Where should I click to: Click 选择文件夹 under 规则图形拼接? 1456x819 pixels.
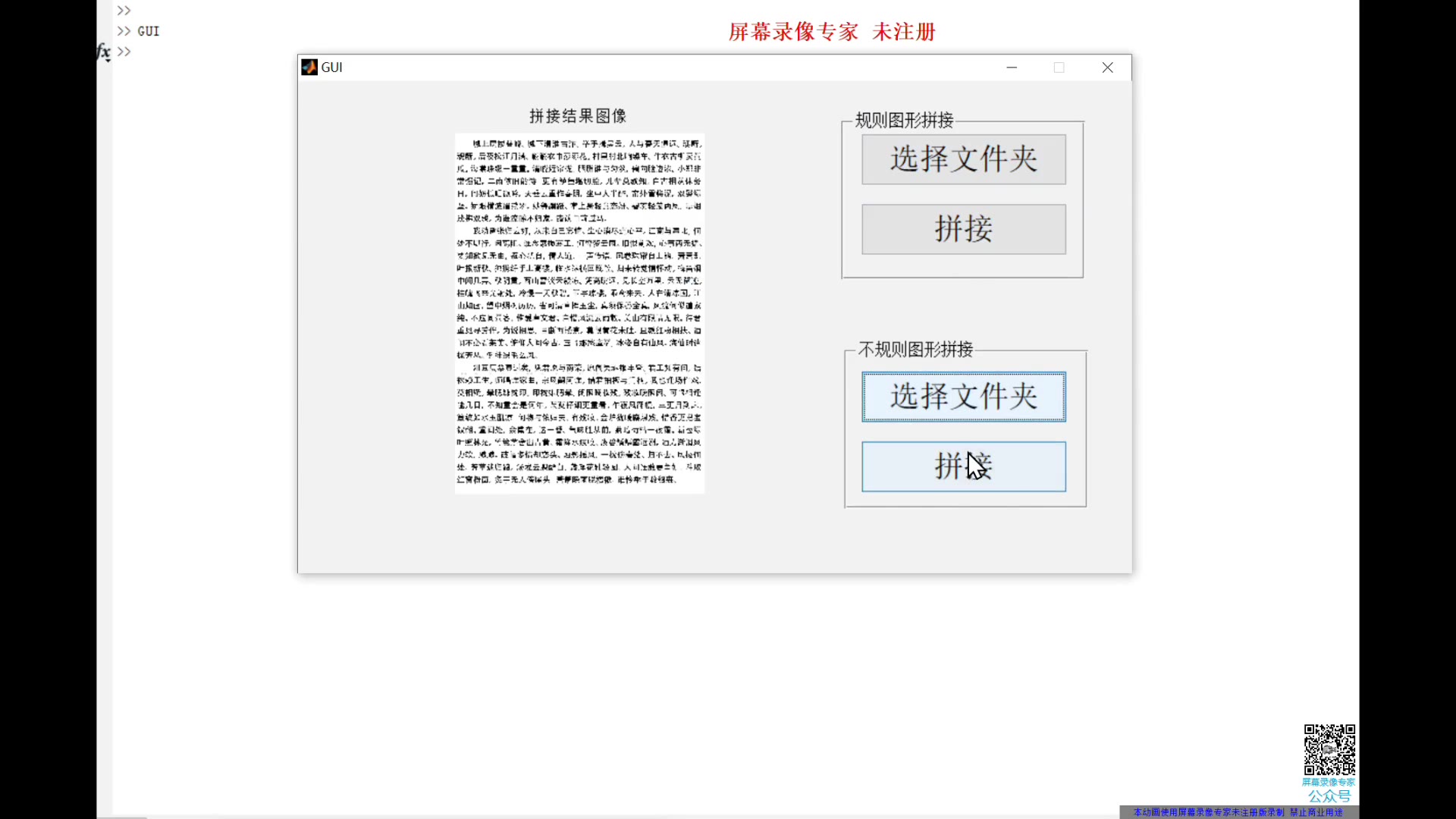pyautogui.click(x=963, y=160)
